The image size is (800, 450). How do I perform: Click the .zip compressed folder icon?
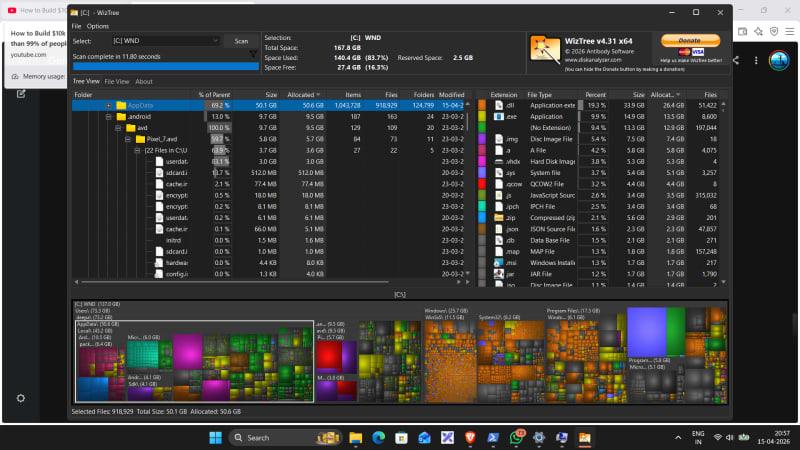point(498,218)
